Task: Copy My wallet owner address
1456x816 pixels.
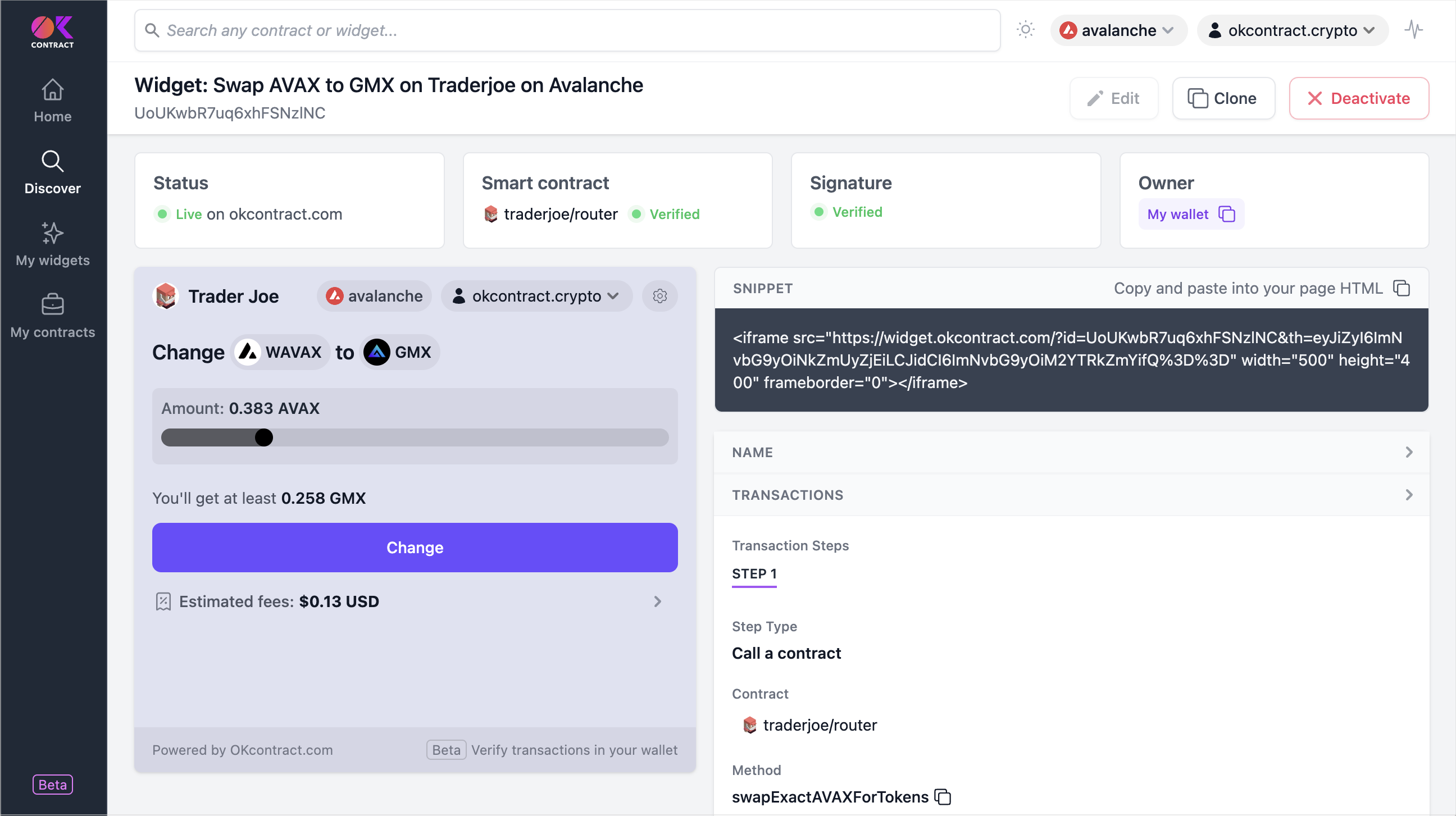Action: pos(1227,214)
